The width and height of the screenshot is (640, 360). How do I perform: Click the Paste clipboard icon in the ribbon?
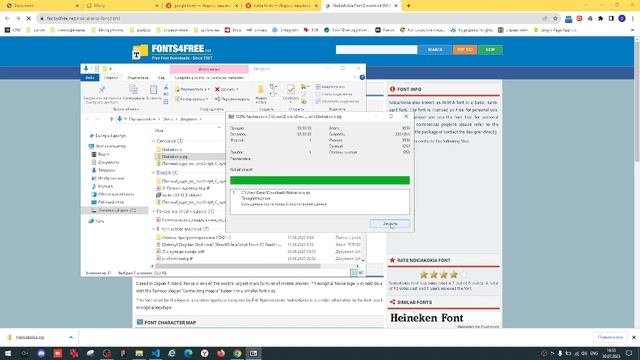tap(153, 89)
